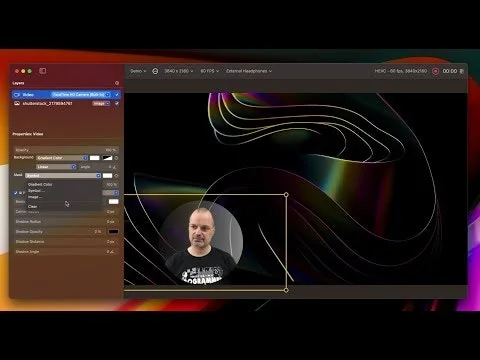This screenshot has width=480, height=360.
Task: Adjust the Shadow Opacity slider
Action: point(59,231)
